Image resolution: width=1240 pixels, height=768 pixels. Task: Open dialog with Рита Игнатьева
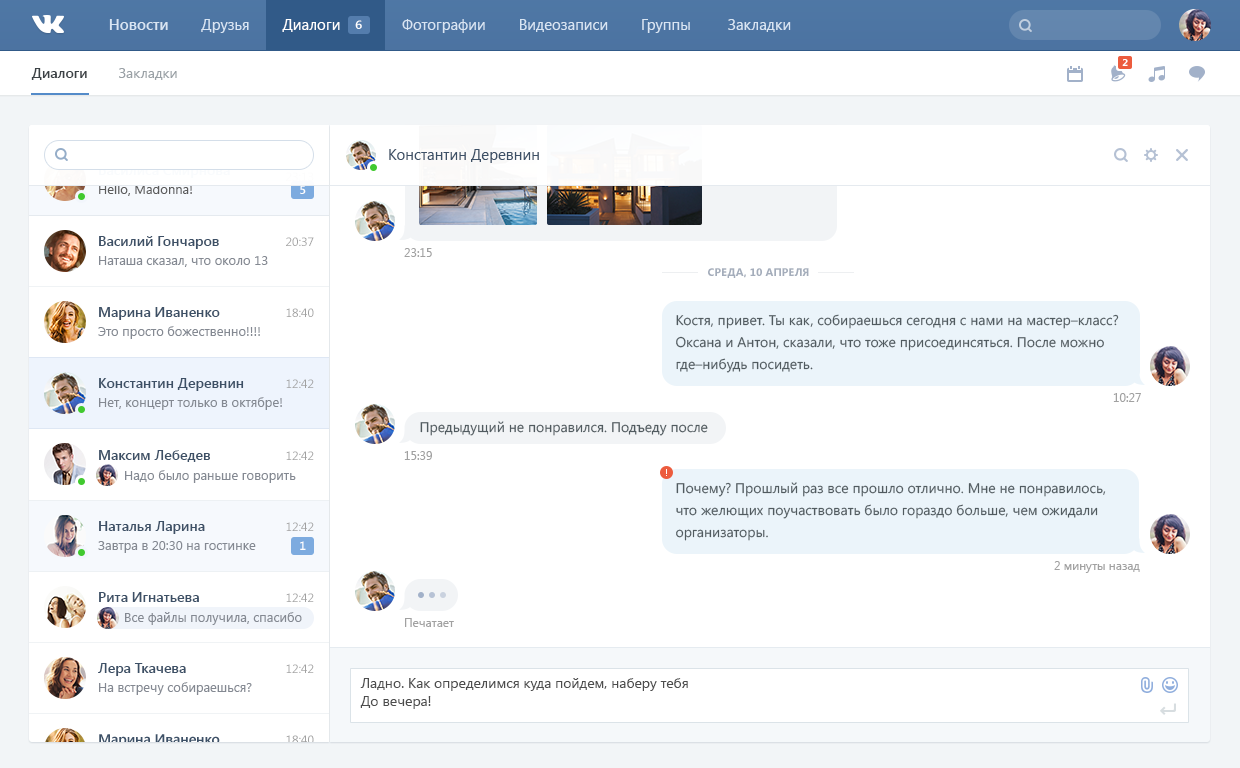coord(179,606)
